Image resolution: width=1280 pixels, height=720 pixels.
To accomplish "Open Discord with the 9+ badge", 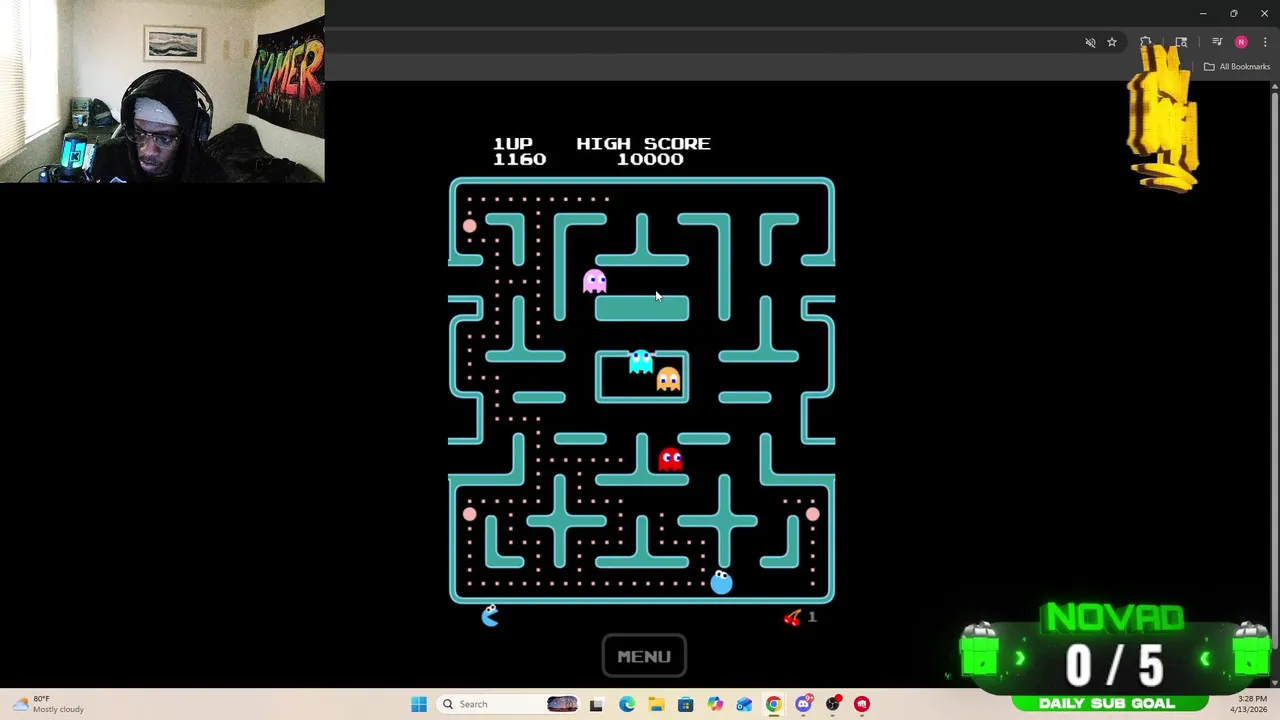I will pos(803,704).
